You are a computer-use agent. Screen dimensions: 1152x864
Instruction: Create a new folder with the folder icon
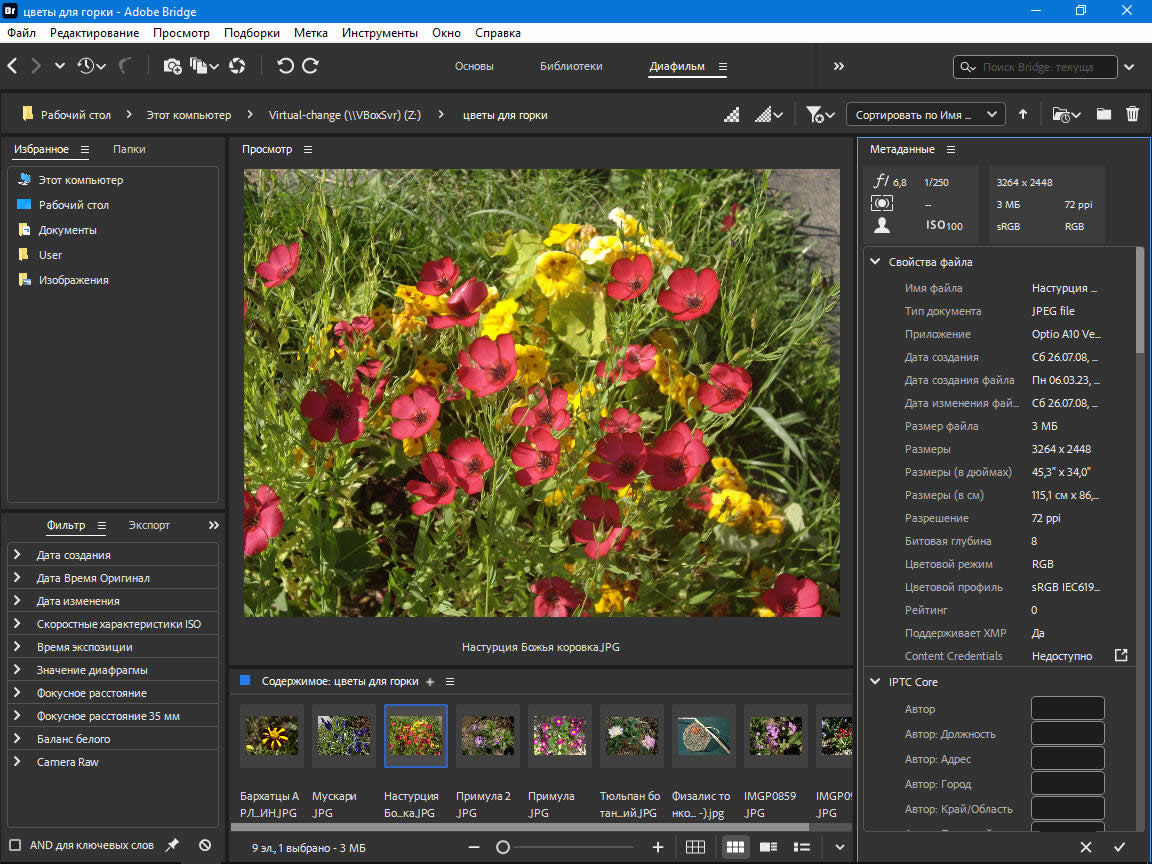[x=1103, y=114]
